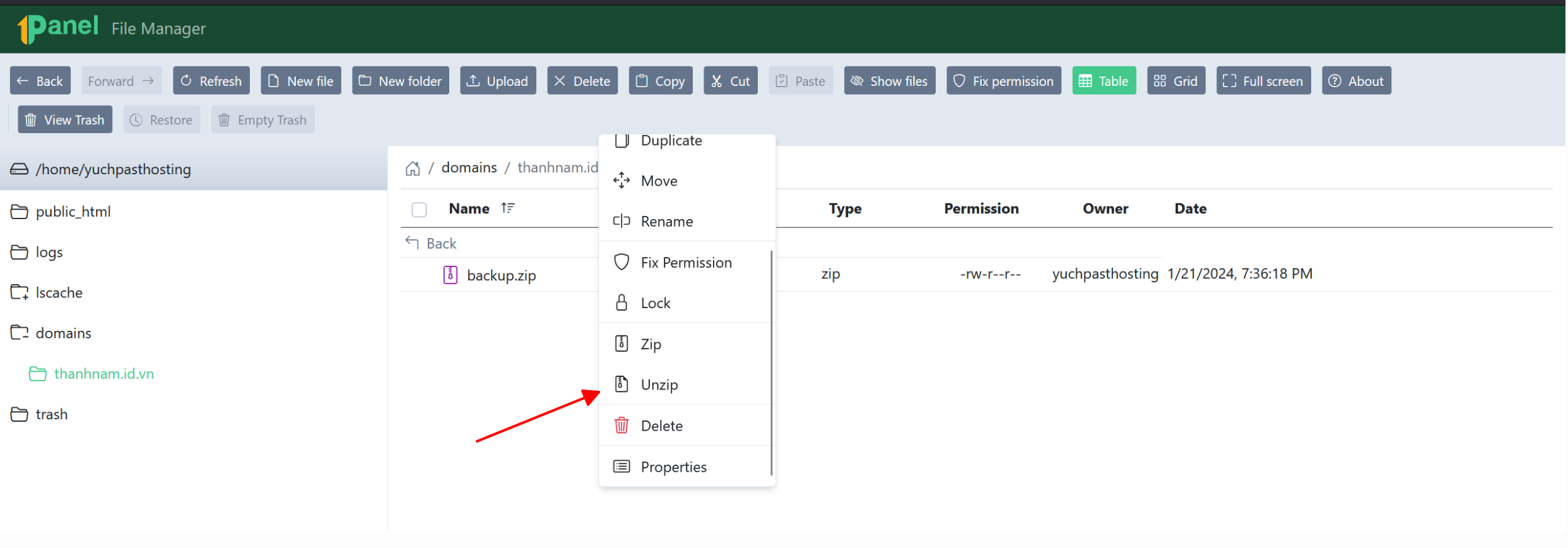1568x548 pixels.
Task: Click the 1Panel logo
Action: click(x=58, y=28)
